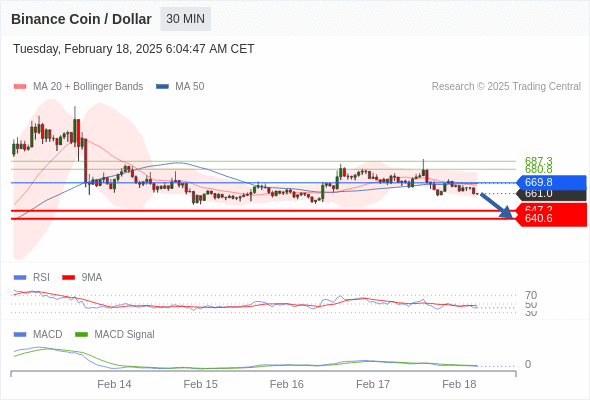Click the MA 20 + Bollinger Bands swatch

click(x=20, y=87)
